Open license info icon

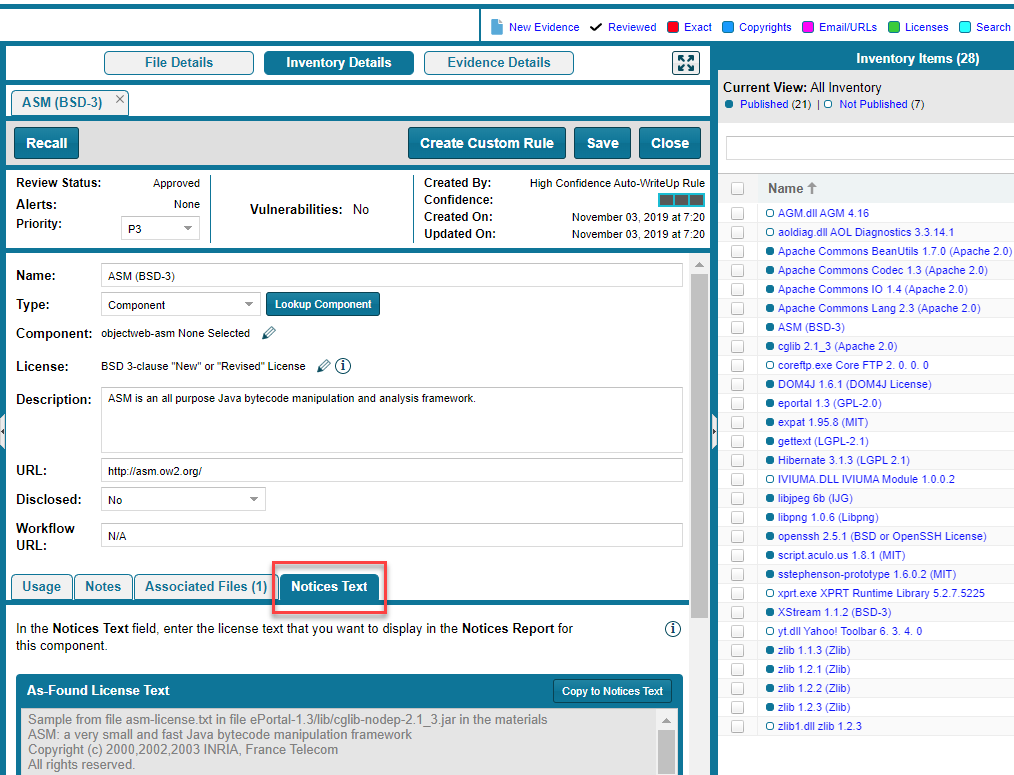343,366
